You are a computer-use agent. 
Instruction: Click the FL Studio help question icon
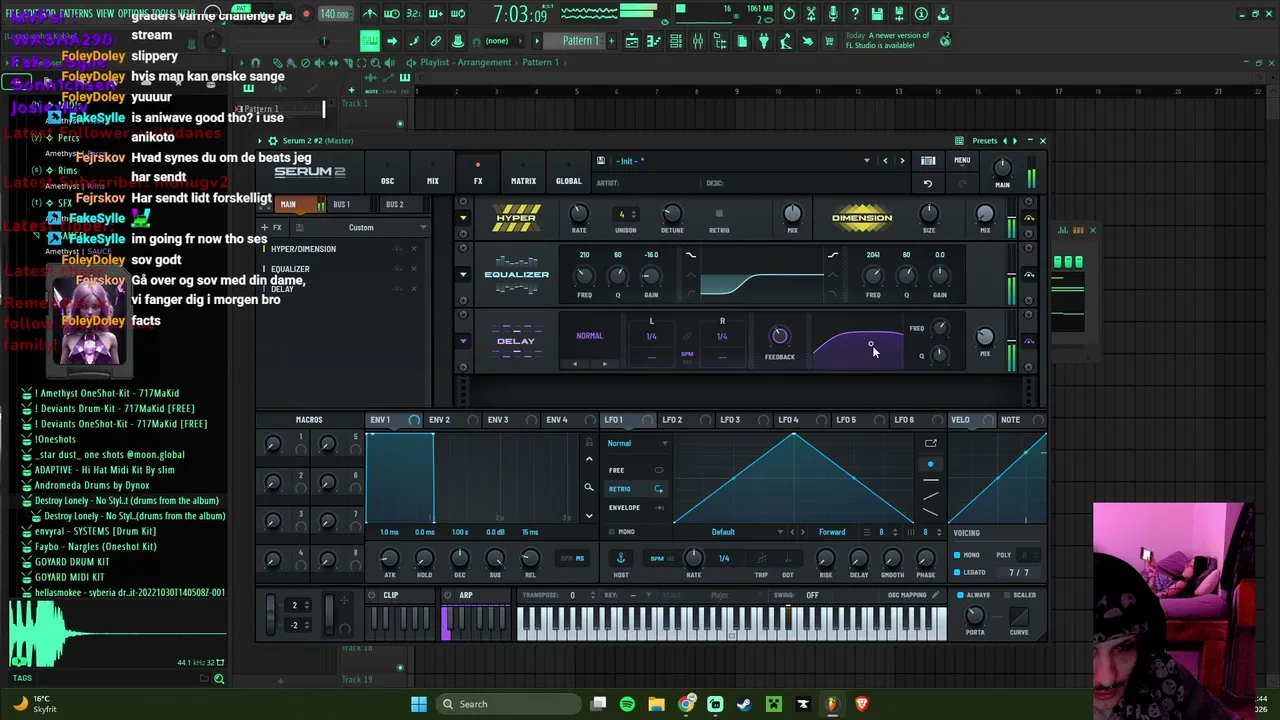pos(855,14)
